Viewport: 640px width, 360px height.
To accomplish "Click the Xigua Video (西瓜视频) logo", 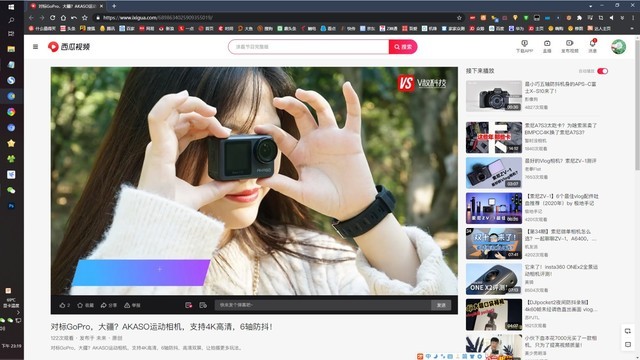I will click(x=69, y=47).
